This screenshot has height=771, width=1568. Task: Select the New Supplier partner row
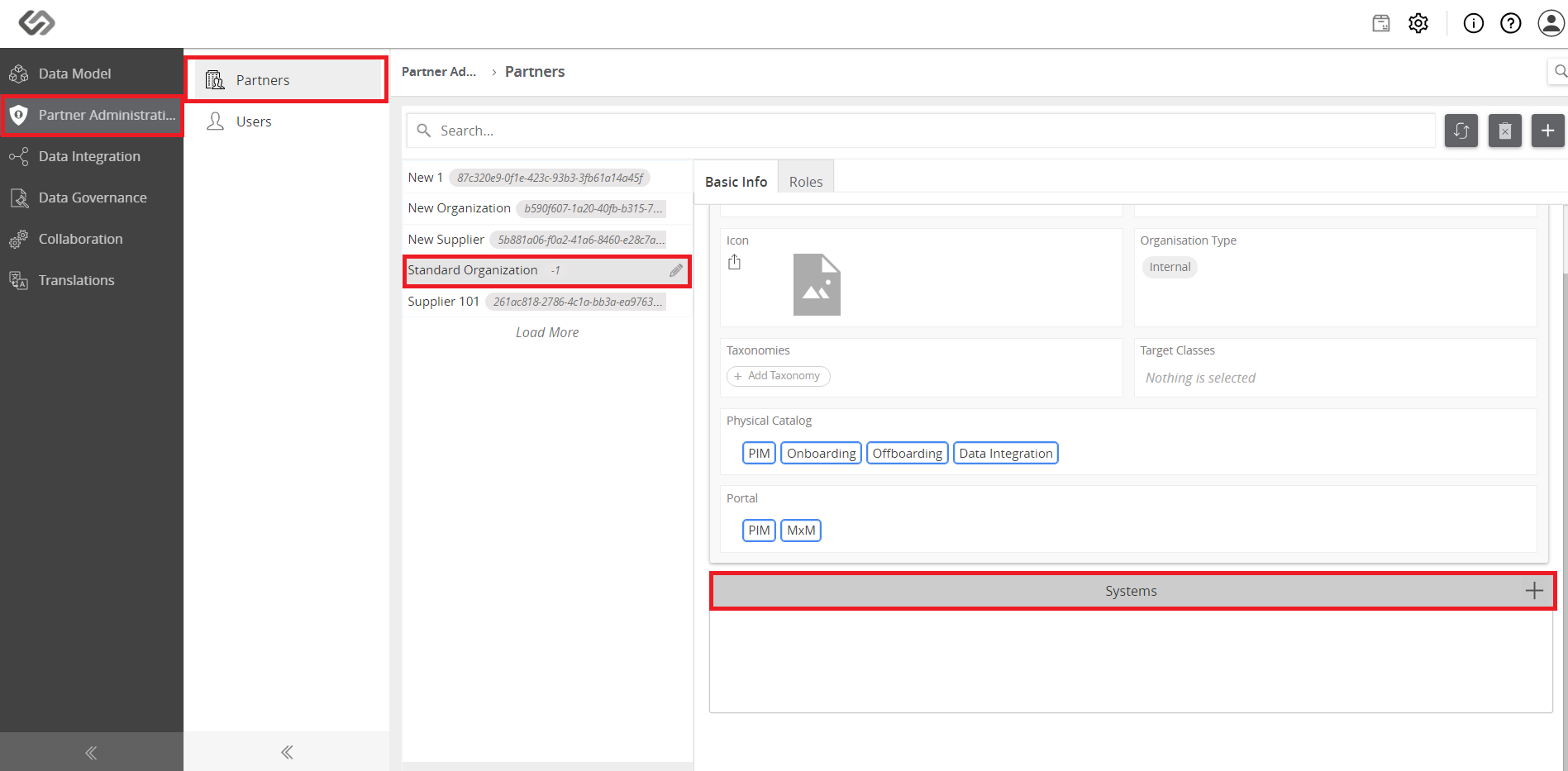[x=547, y=240]
